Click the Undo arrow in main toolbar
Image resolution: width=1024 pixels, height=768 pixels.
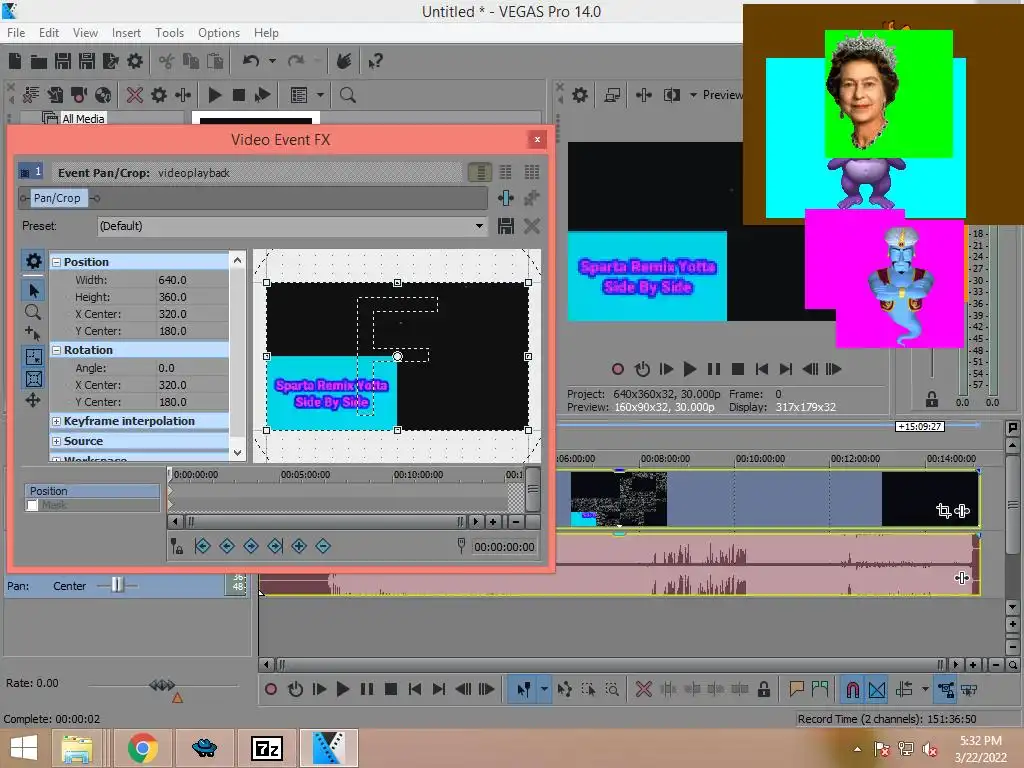(x=251, y=61)
